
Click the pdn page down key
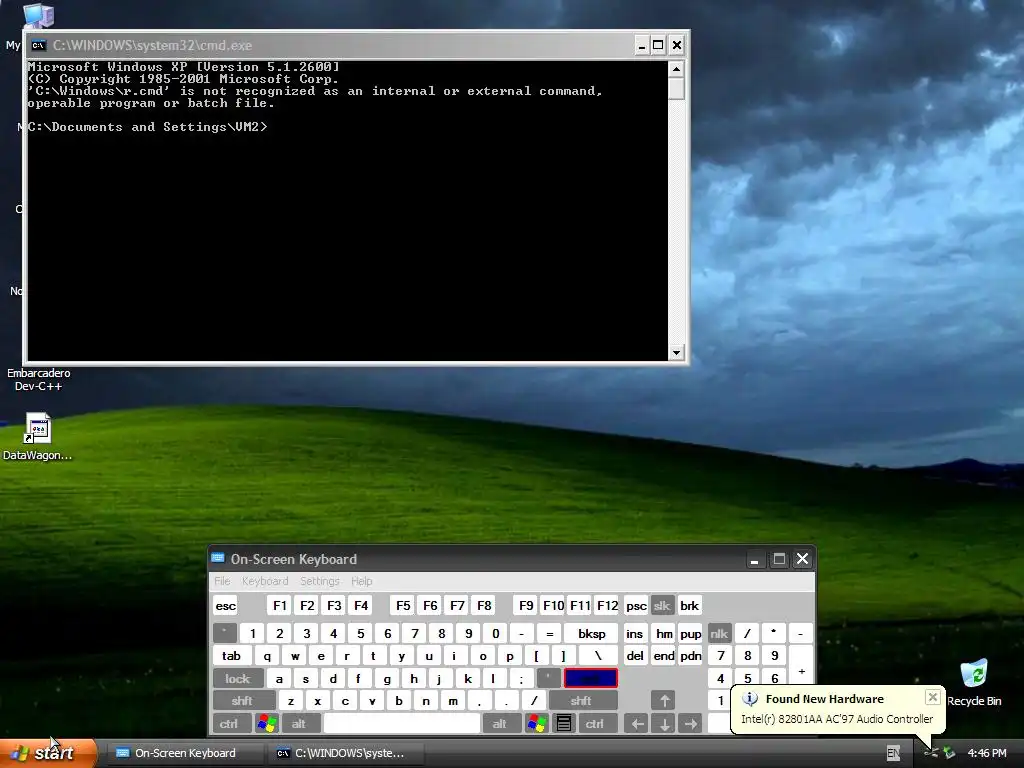(690, 656)
